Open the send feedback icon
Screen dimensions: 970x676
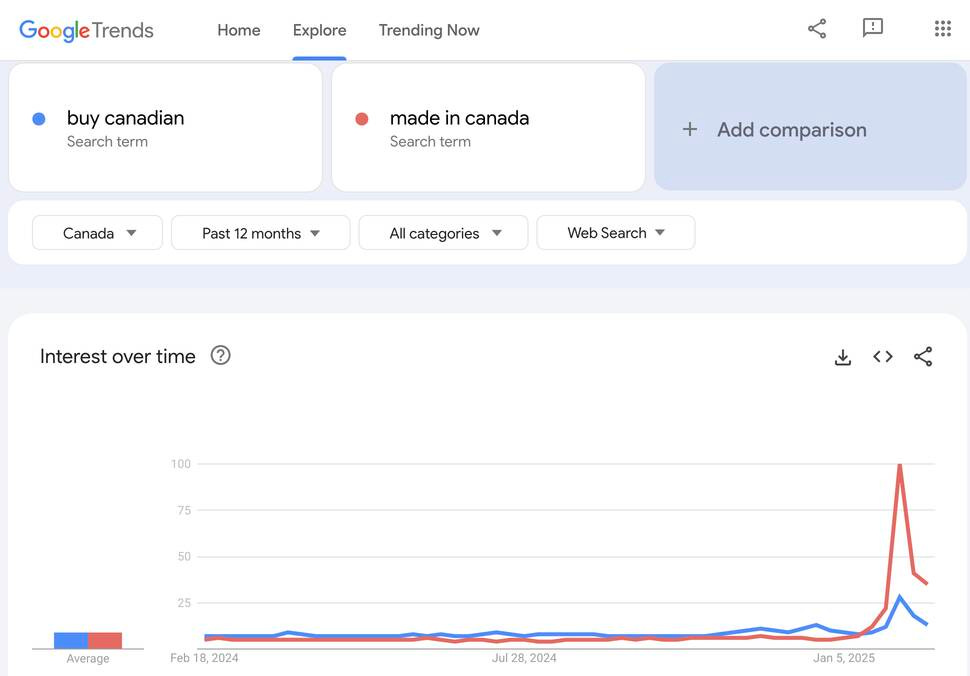(x=872, y=28)
